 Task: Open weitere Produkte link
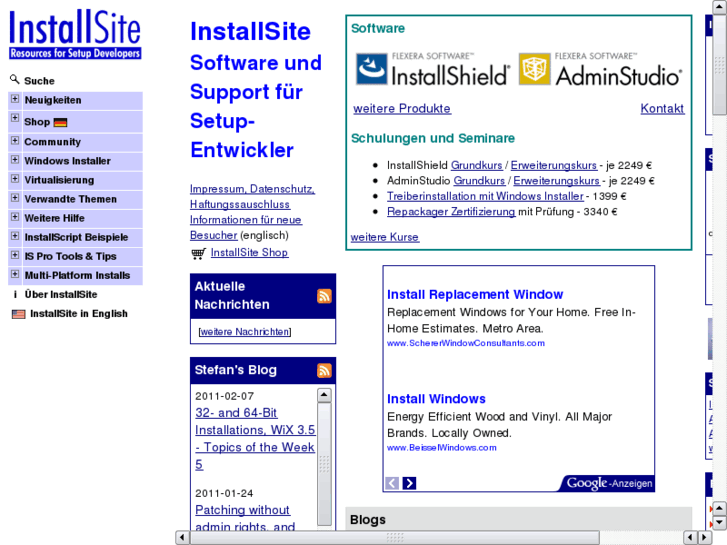tap(402, 109)
